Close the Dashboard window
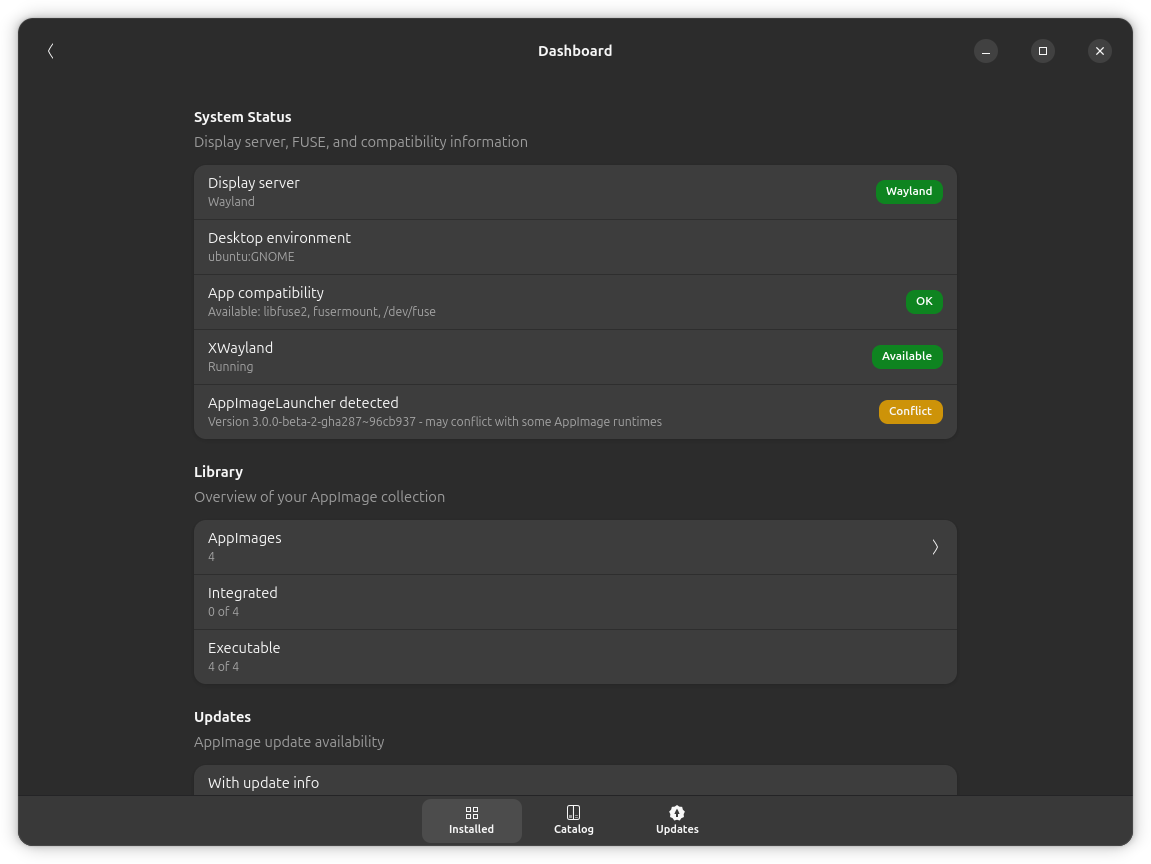The height and width of the screenshot is (864, 1151). click(x=1100, y=51)
